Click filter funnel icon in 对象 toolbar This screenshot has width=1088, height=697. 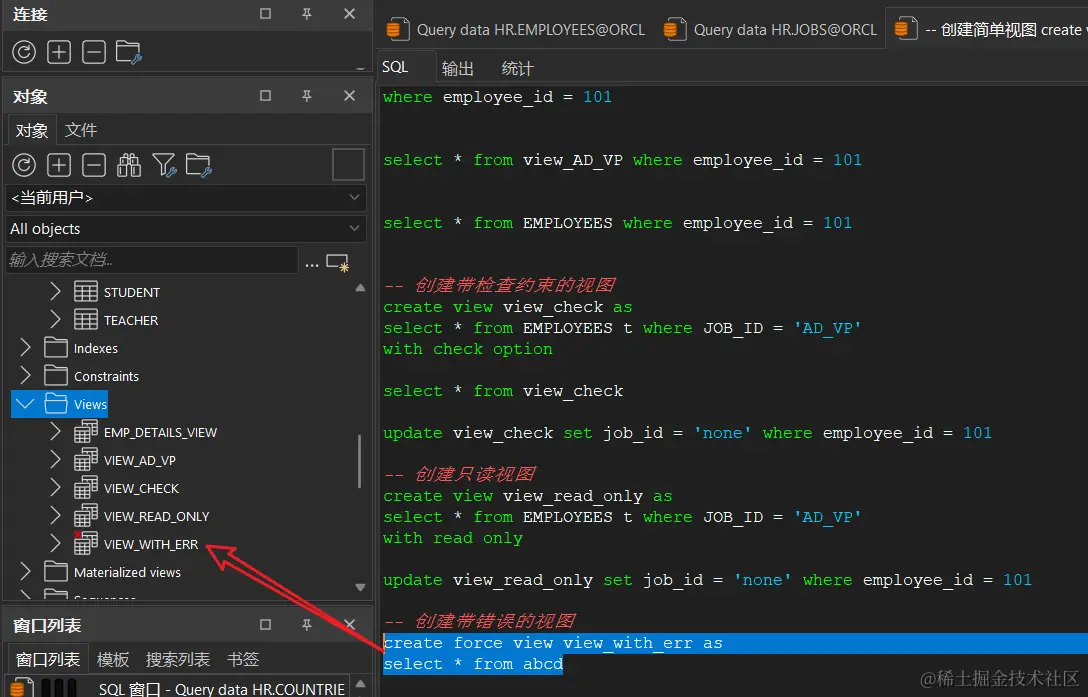[164, 165]
